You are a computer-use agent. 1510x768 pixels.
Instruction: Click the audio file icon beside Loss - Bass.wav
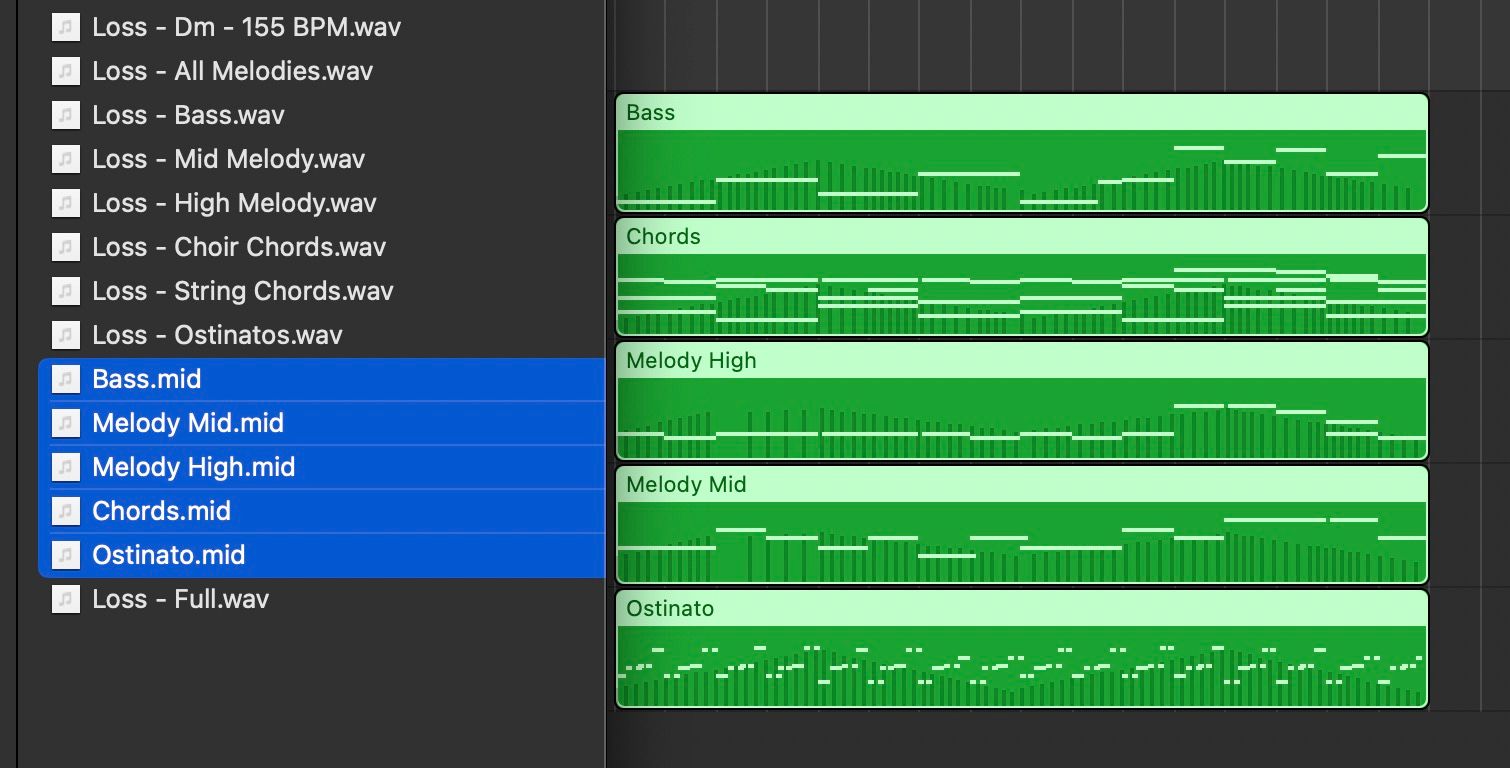click(x=65, y=115)
